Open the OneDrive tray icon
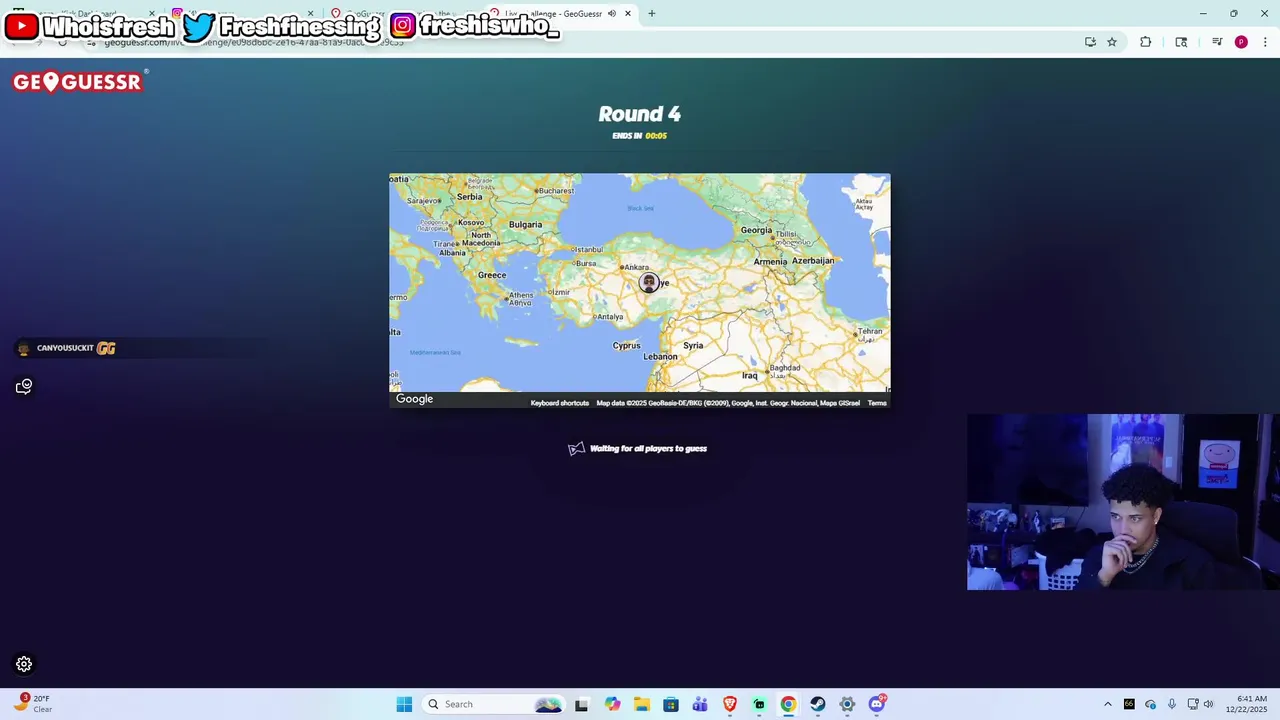The image size is (1280, 720). click(x=1150, y=704)
